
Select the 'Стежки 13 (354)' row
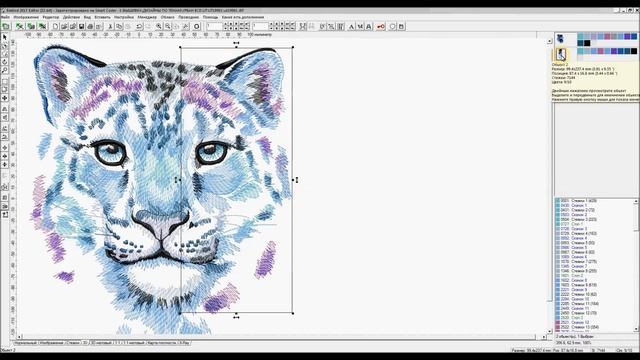595,327
